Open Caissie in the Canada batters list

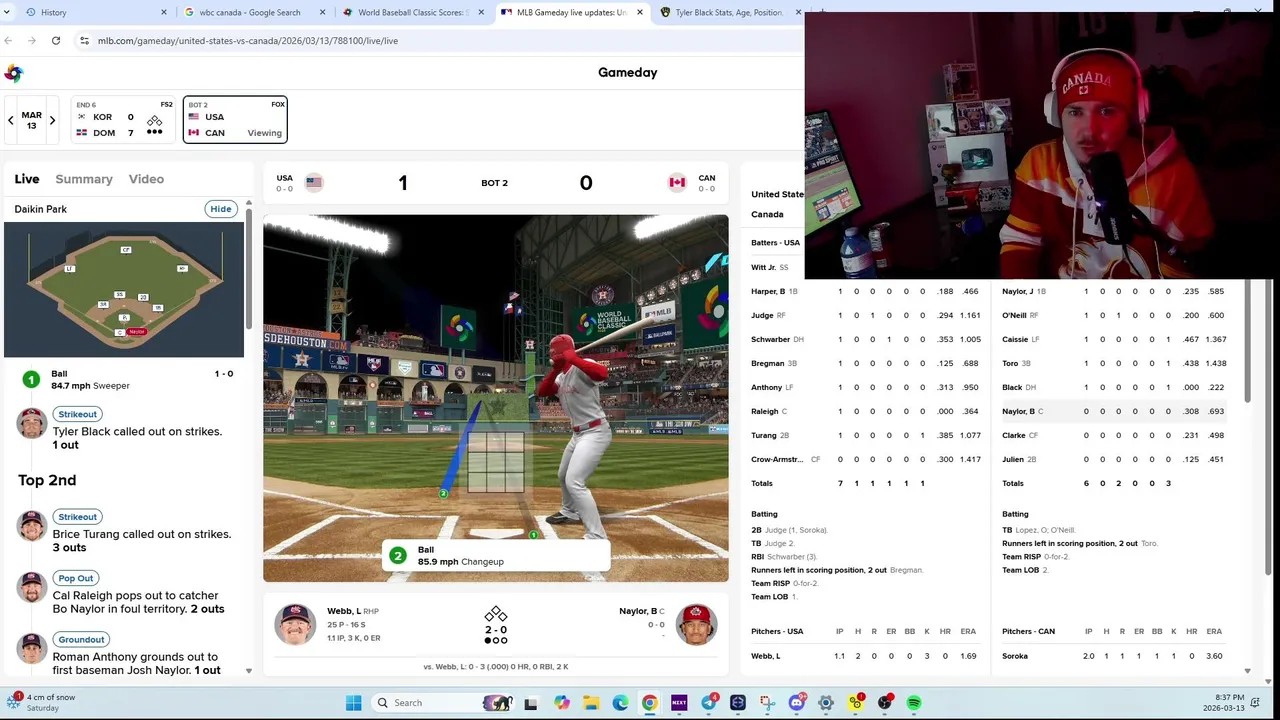(1015, 339)
